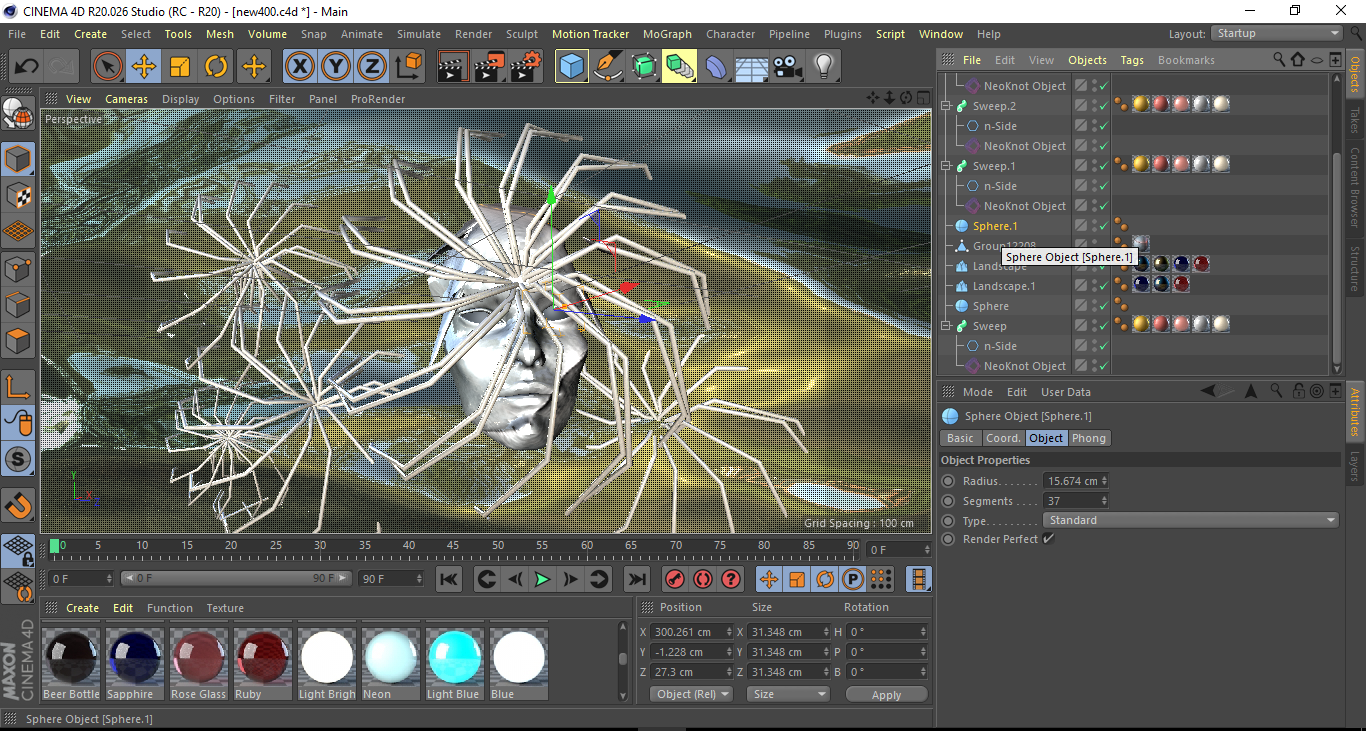1366x731 pixels.
Task: Click Record Active Objects button
Action: [x=675, y=579]
